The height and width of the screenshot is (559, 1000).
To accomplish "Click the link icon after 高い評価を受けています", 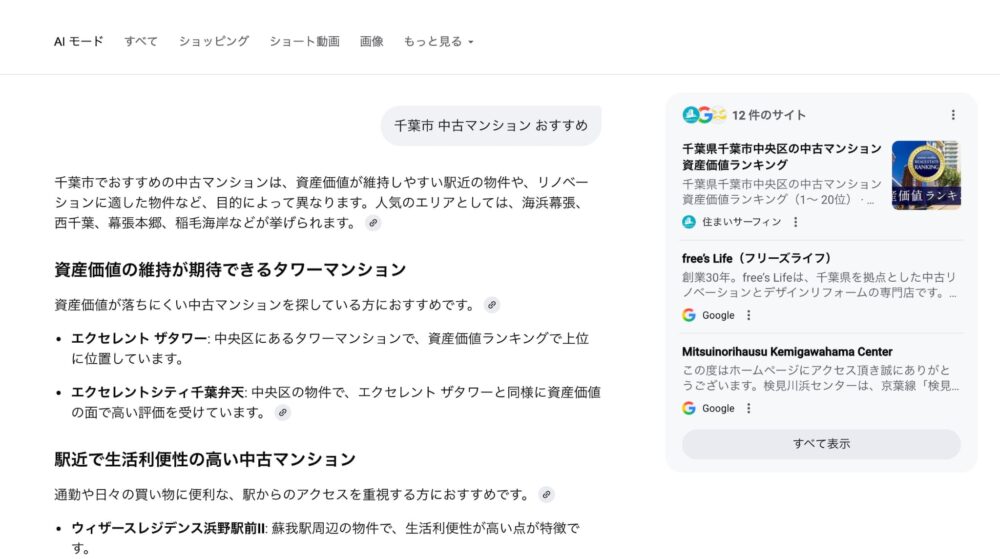I will [x=283, y=412].
